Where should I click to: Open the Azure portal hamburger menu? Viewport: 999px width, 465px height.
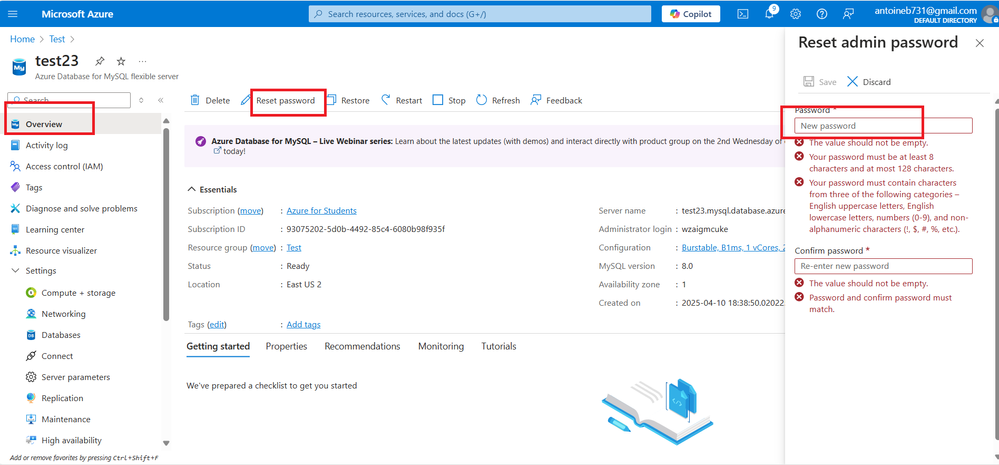pyautogui.click(x=13, y=13)
